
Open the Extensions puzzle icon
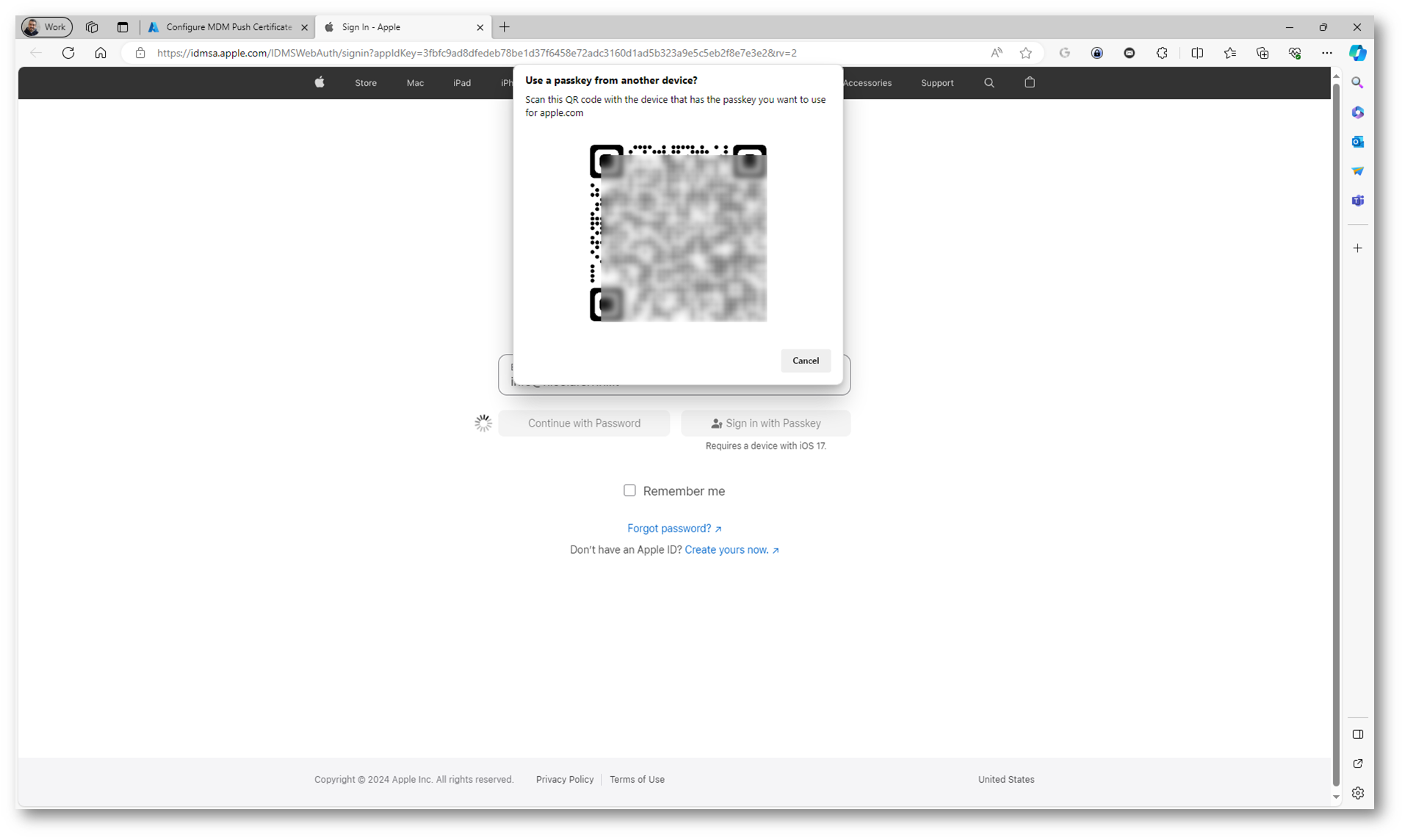point(1162,53)
